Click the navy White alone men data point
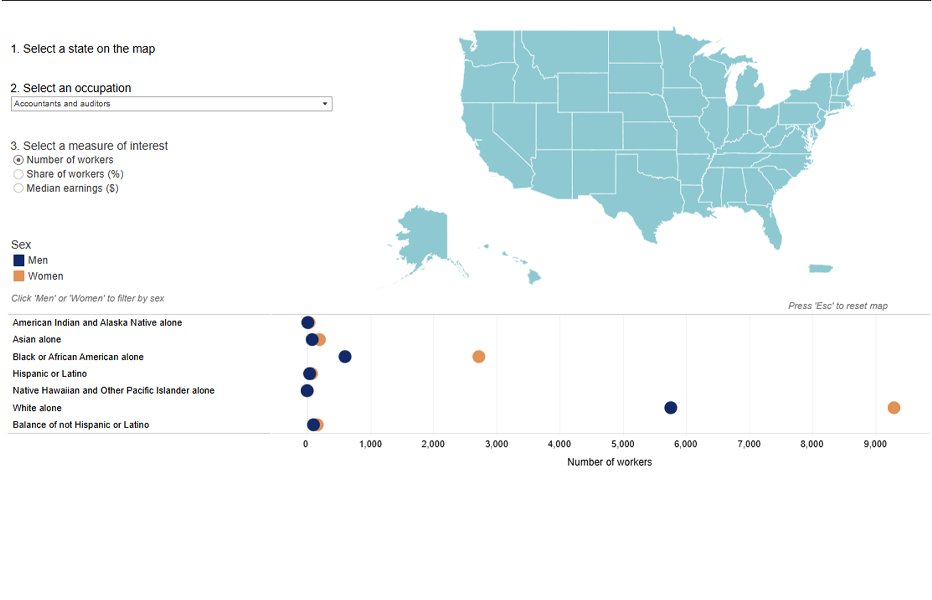The height and width of the screenshot is (600, 932). (671, 407)
